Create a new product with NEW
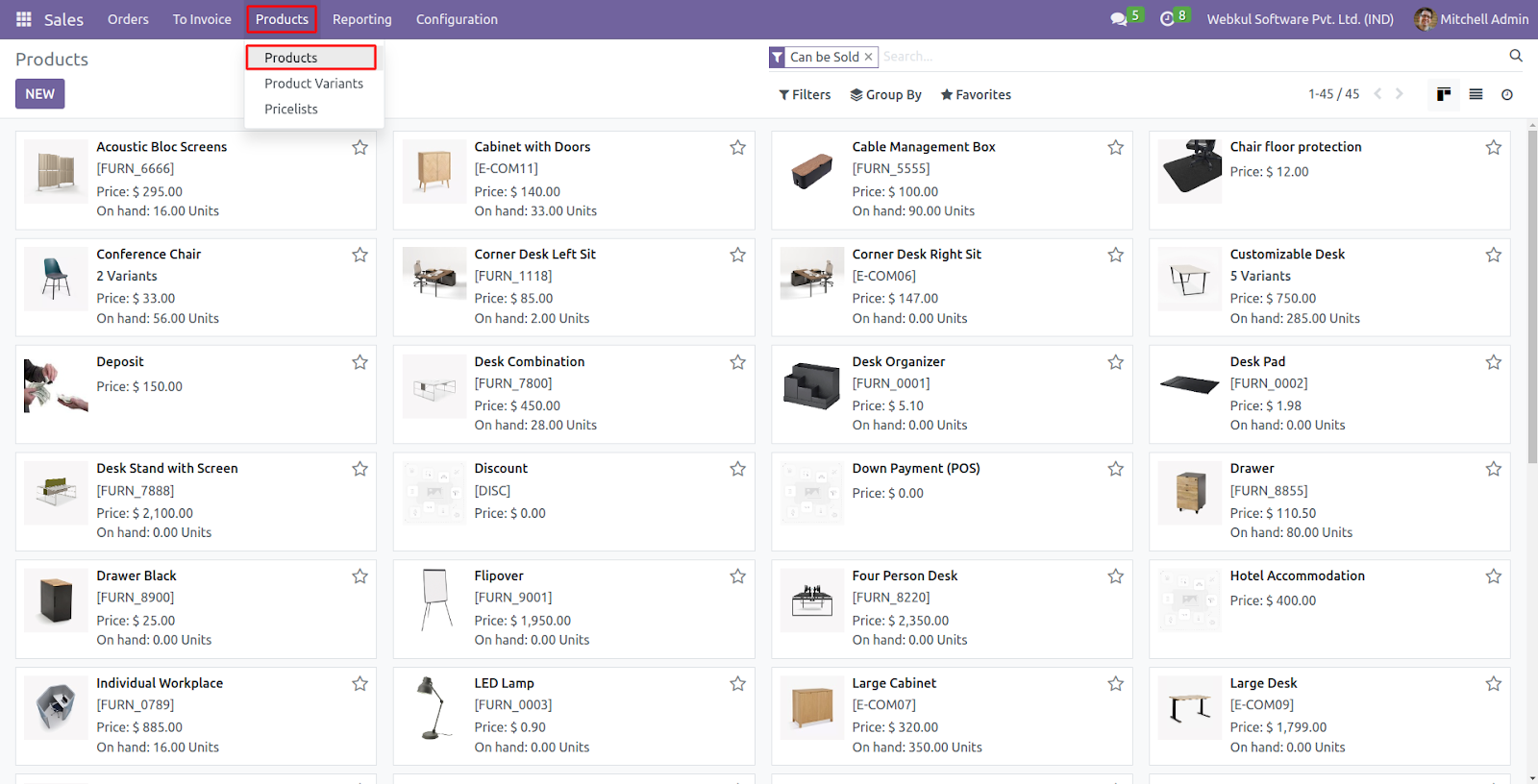The height and width of the screenshot is (784, 1538). click(39, 94)
